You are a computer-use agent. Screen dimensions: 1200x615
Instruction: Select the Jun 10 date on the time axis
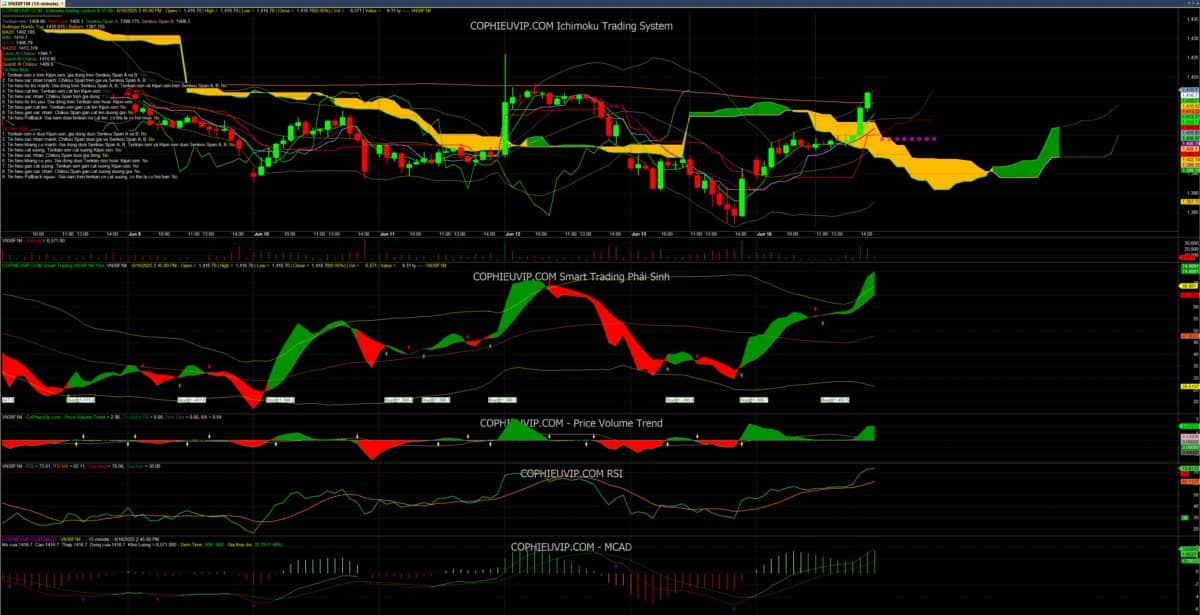pyautogui.click(x=260, y=233)
